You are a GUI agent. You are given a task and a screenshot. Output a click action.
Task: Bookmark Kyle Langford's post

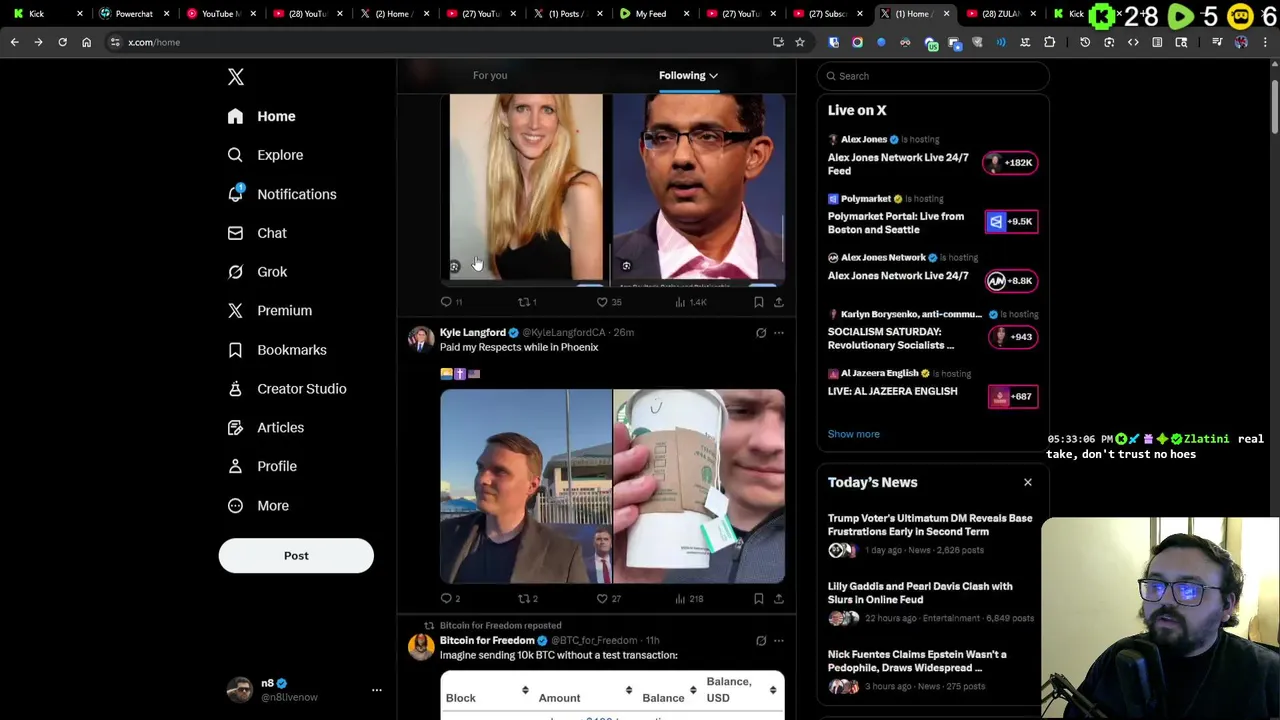[x=758, y=598]
